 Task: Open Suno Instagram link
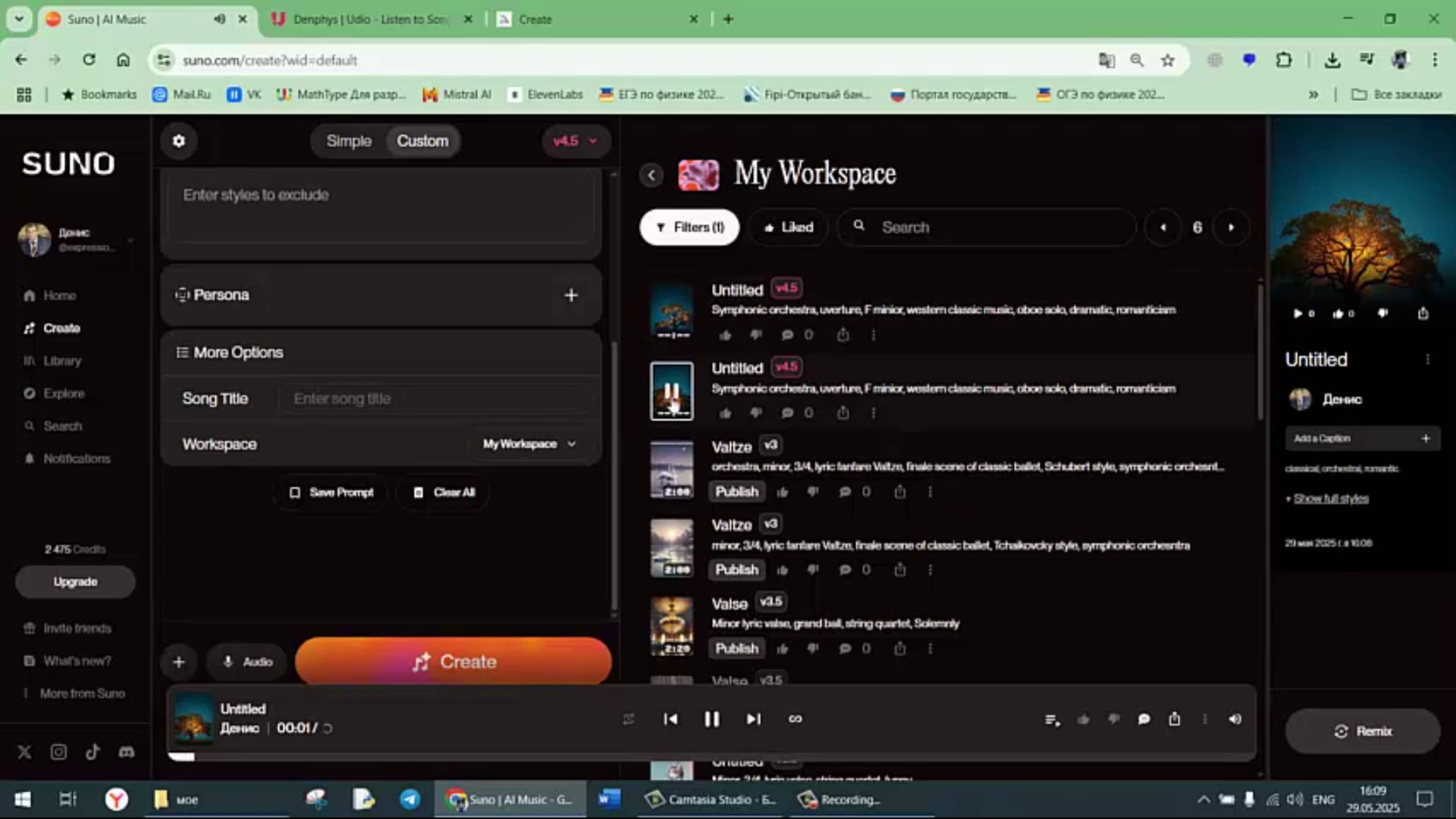coord(59,752)
